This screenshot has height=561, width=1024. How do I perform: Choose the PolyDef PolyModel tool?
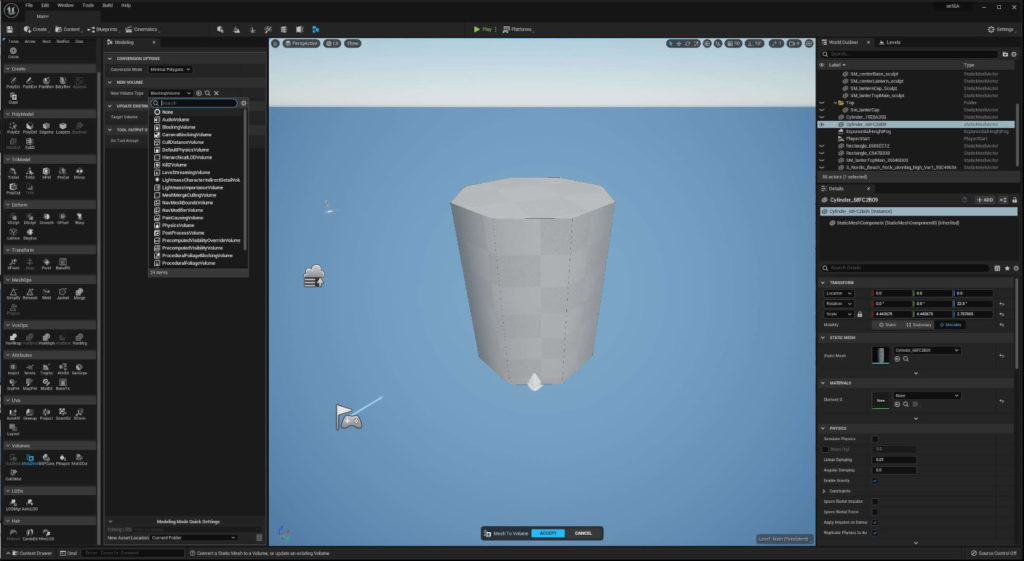(x=29, y=127)
